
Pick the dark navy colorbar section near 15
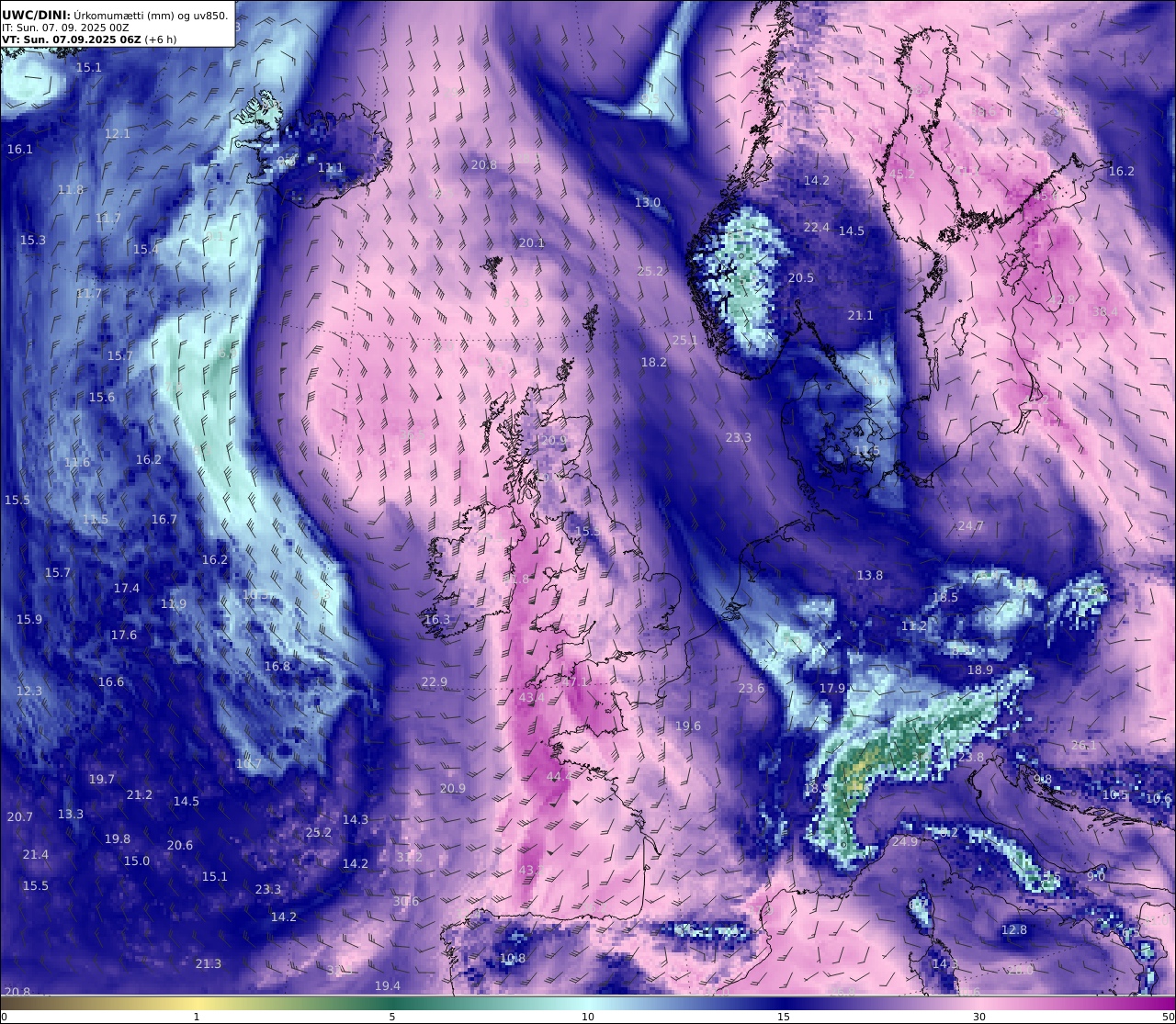click(784, 1003)
